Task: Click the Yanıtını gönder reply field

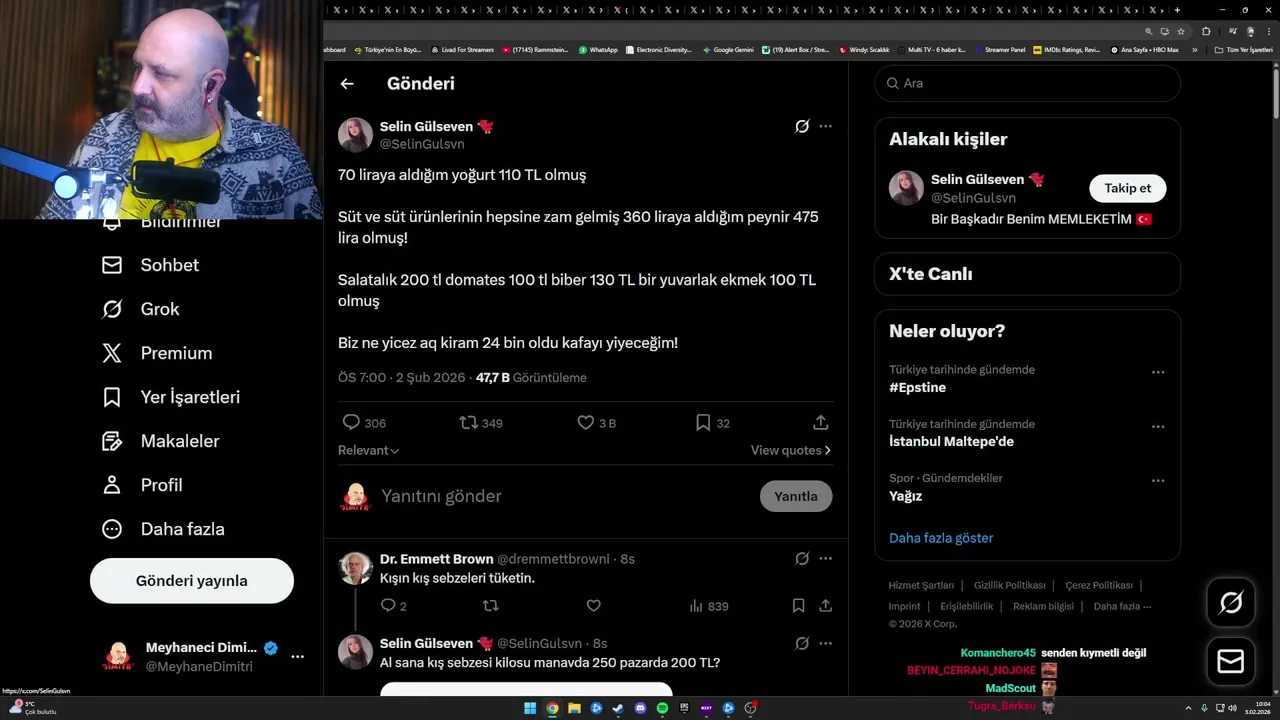Action: (x=565, y=496)
